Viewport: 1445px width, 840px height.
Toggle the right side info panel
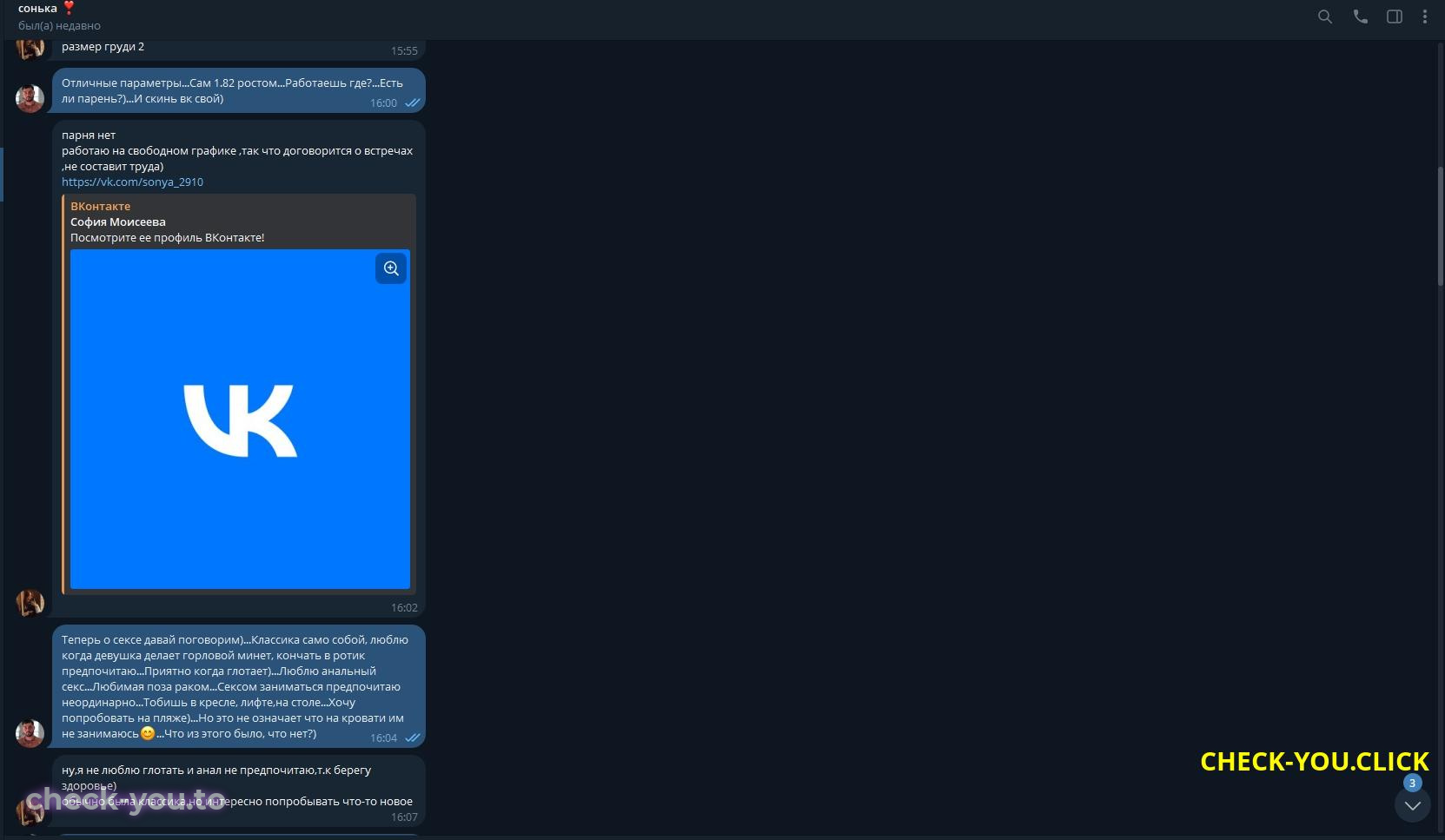(x=1395, y=17)
